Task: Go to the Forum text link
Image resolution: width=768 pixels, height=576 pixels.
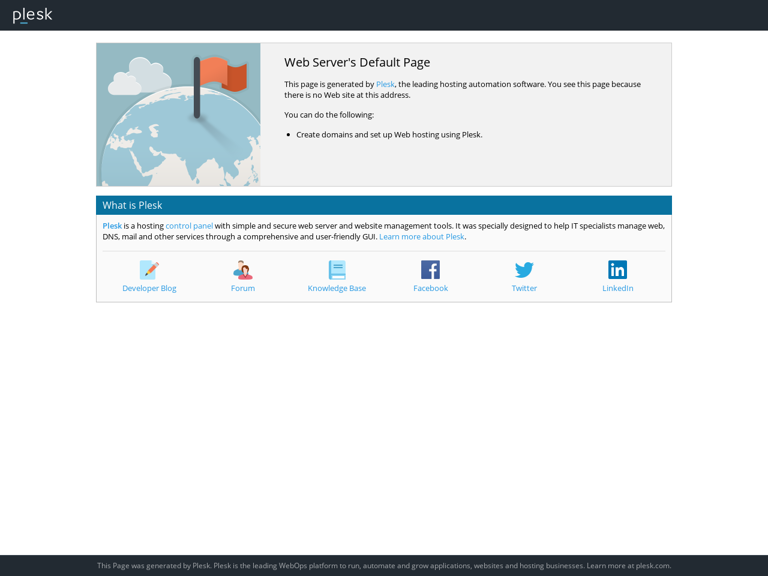Action: [x=243, y=288]
